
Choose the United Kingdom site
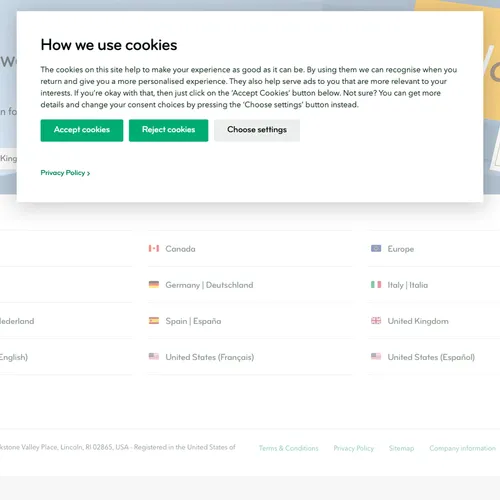click(418, 321)
